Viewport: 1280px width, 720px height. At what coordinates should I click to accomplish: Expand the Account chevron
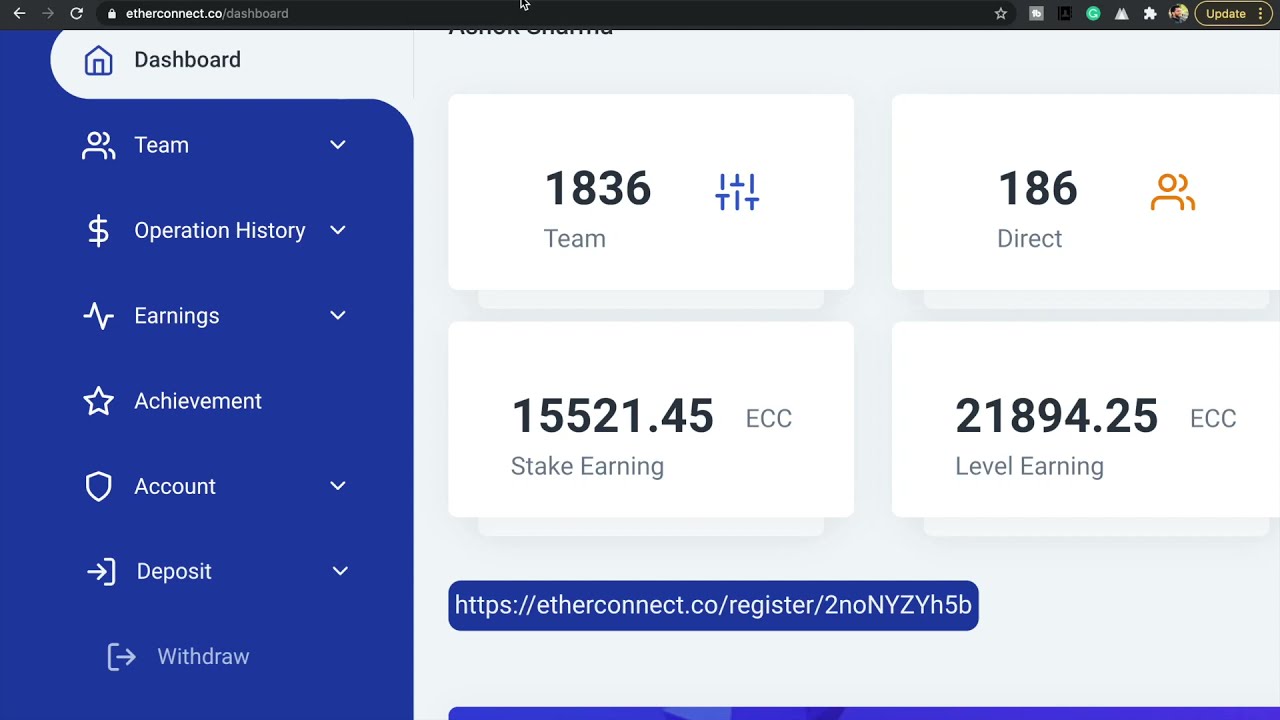[x=338, y=486]
